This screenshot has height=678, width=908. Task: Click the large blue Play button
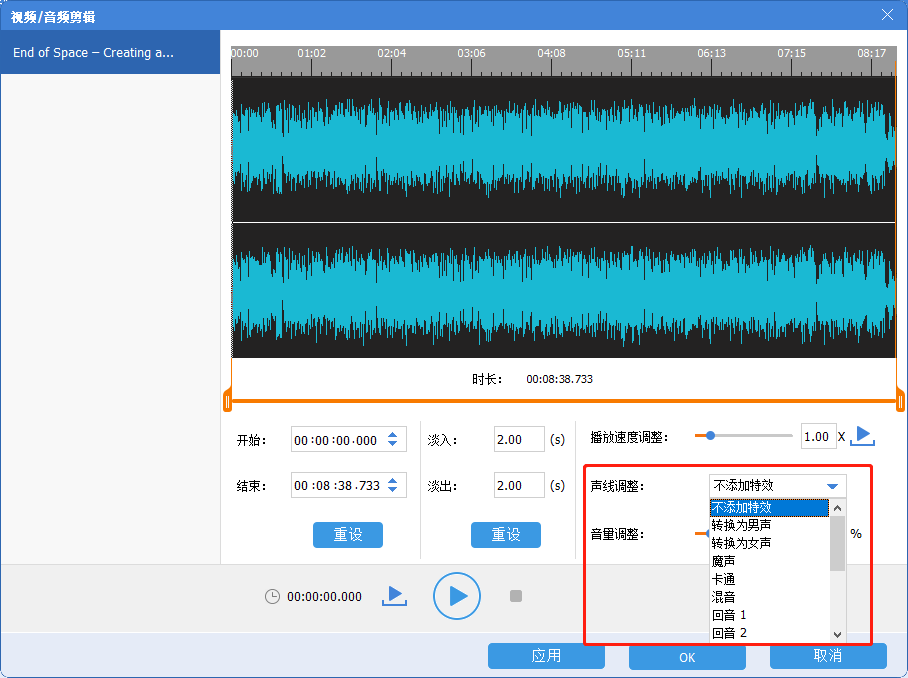coord(456,596)
